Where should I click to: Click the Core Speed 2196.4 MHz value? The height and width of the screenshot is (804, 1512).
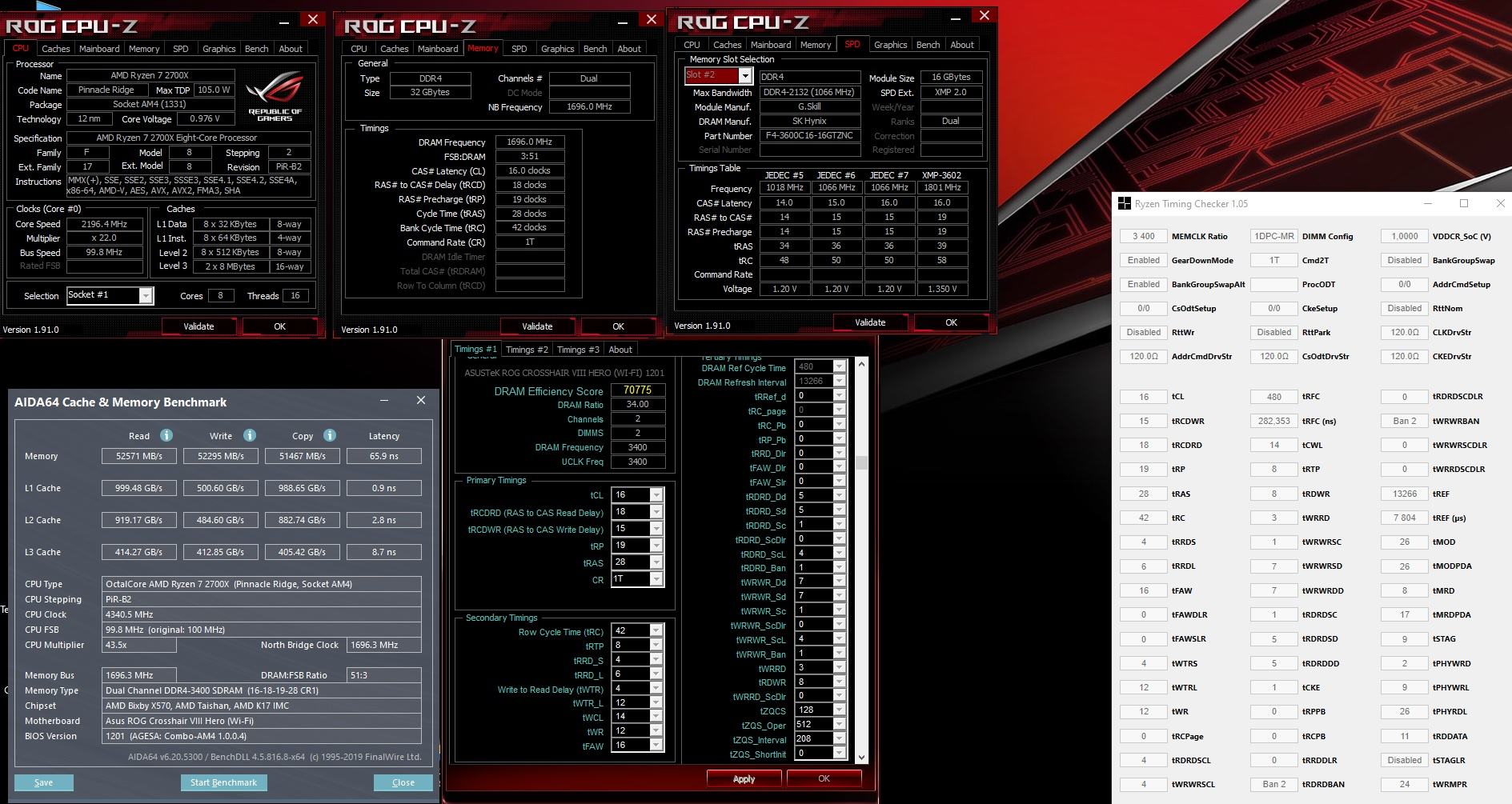105,225
